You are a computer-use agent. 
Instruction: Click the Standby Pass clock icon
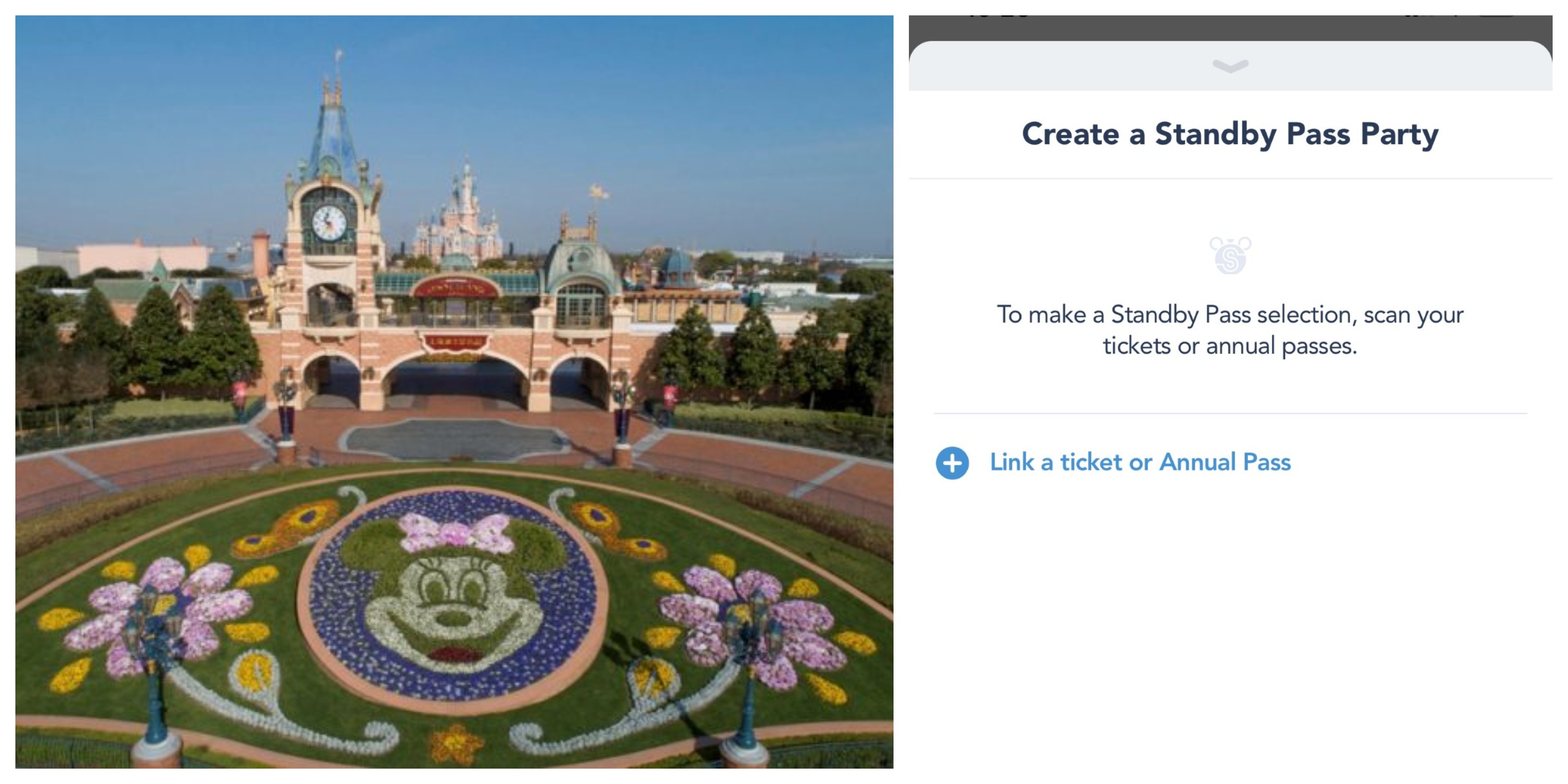click(x=1230, y=256)
